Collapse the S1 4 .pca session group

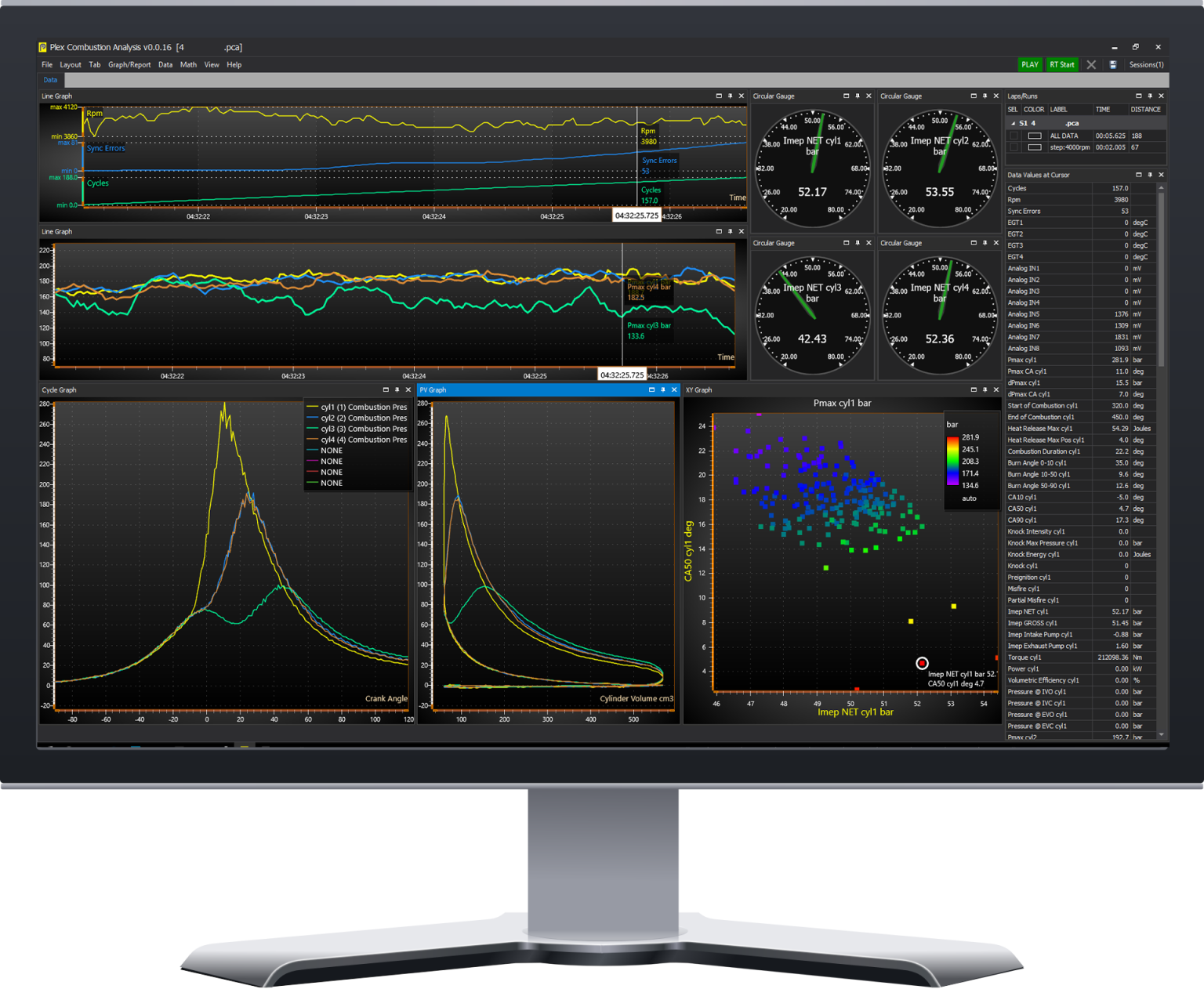pyautogui.click(x=1013, y=123)
